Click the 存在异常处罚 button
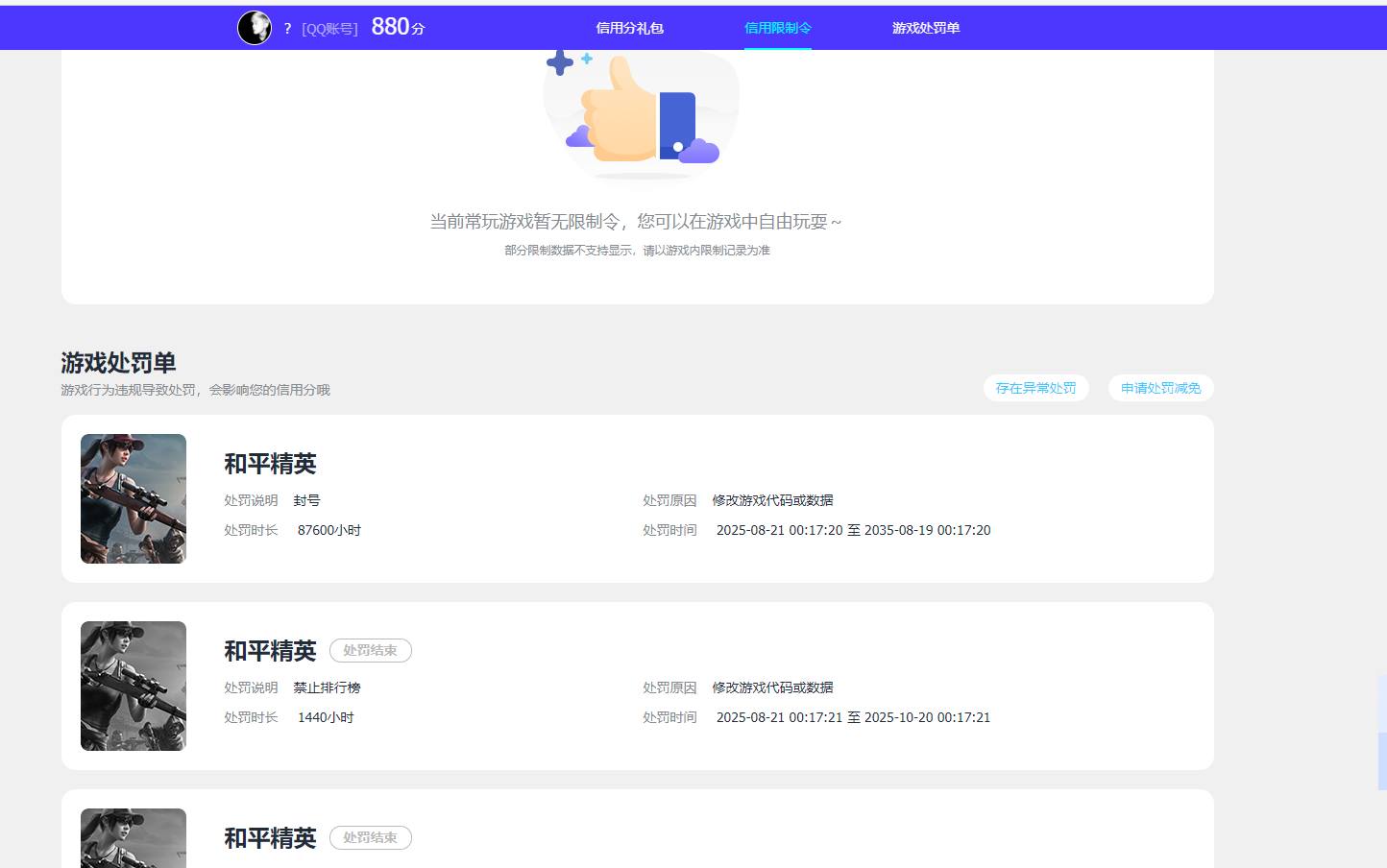This screenshot has width=1387, height=868. pos(1035,388)
